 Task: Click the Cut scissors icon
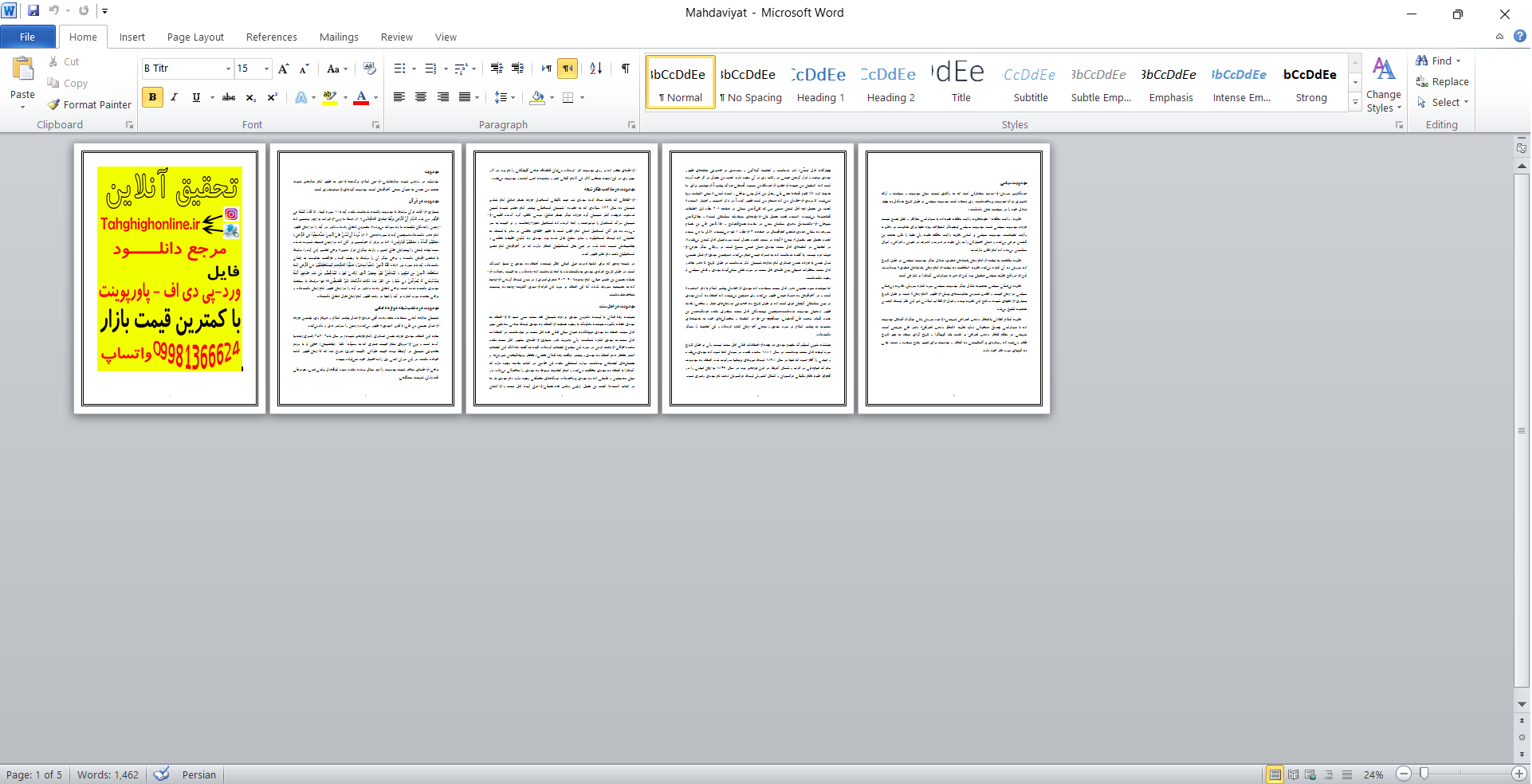53,61
